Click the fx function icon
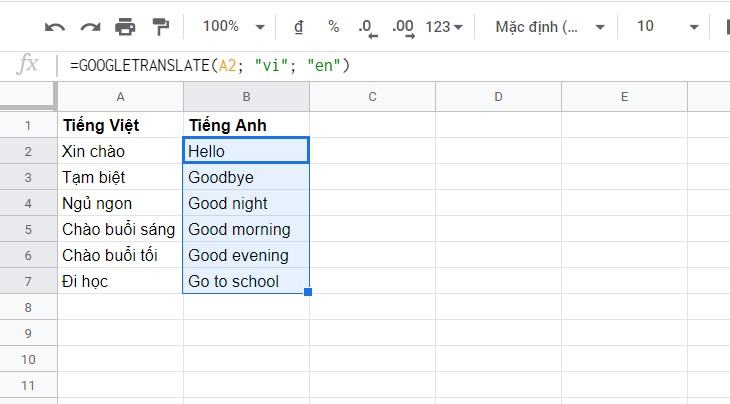The height and width of the screenshot is (404, 730). click(27, 64)
